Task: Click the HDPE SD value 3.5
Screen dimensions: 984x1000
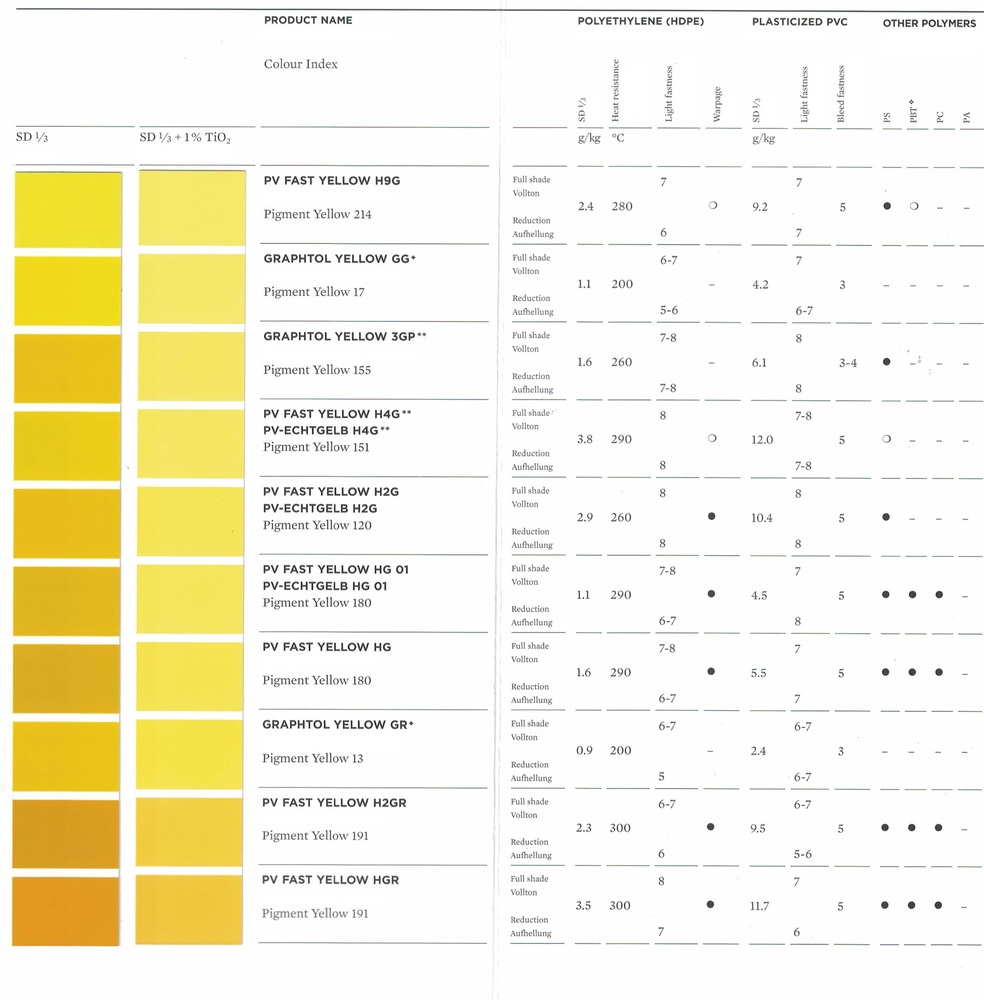Action: click(583, 906)
